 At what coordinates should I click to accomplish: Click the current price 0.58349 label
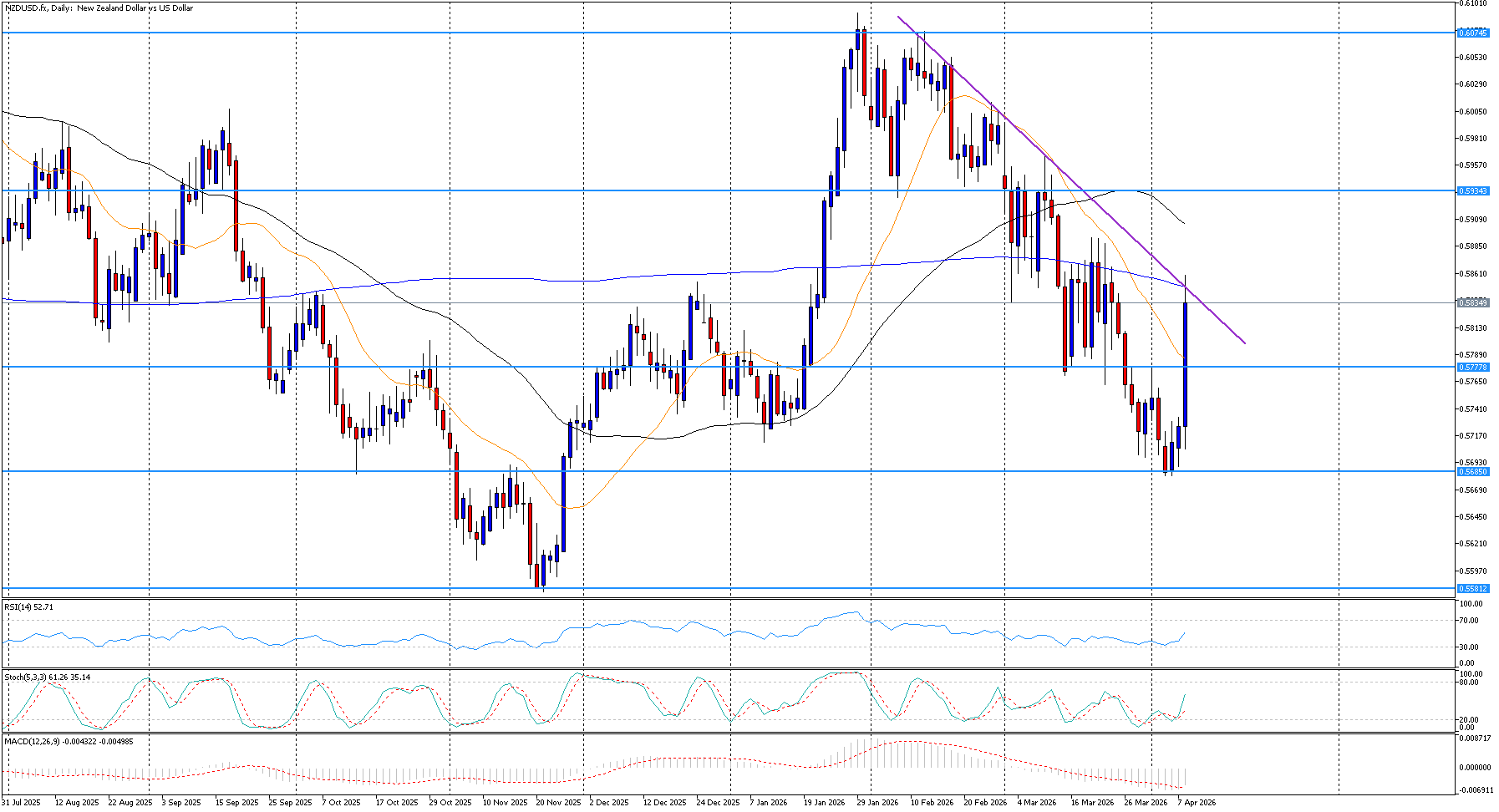1472,302
